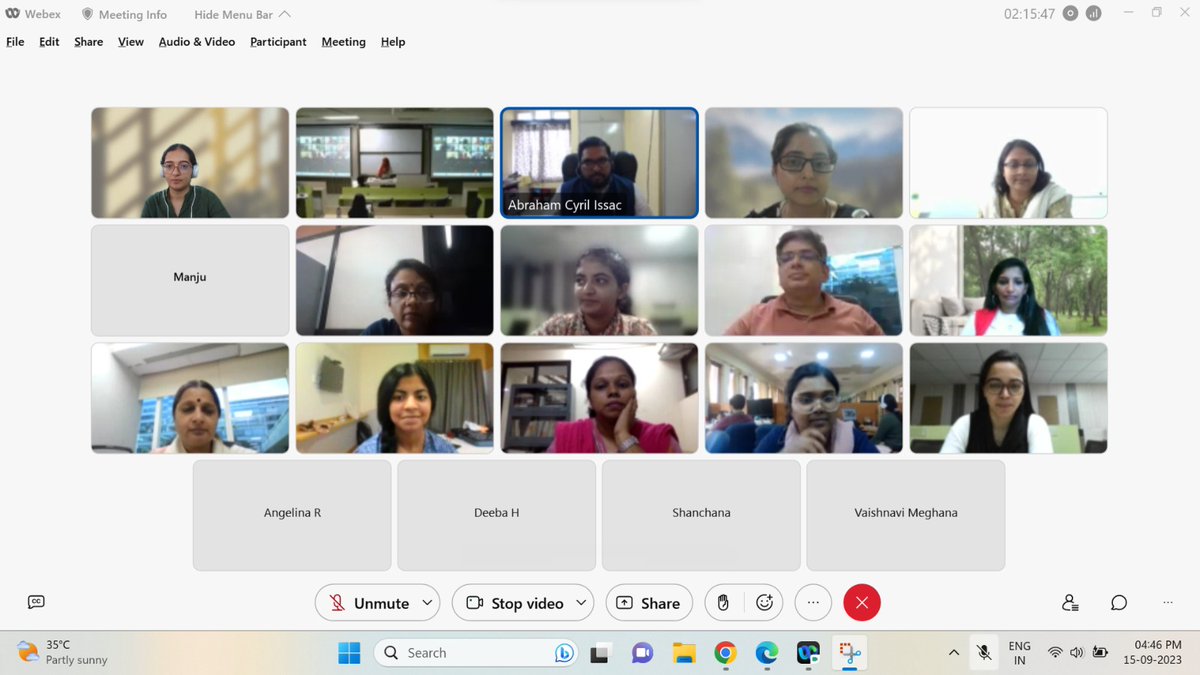This screenshot has height=675, width=1200.
Task: Select the Shanchana participant tile
Action: 701,515
